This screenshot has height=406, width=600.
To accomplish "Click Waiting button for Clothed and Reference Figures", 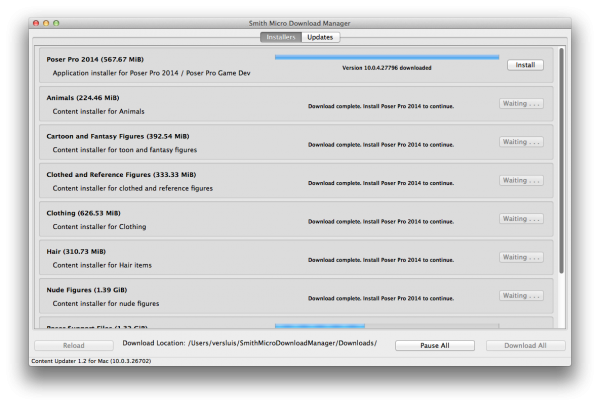I will point(521,180).
